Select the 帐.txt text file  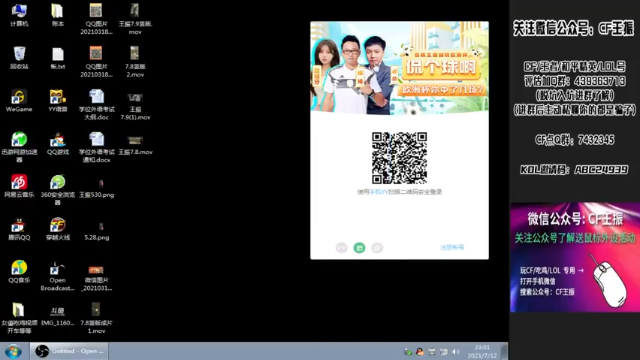point(58,58)
